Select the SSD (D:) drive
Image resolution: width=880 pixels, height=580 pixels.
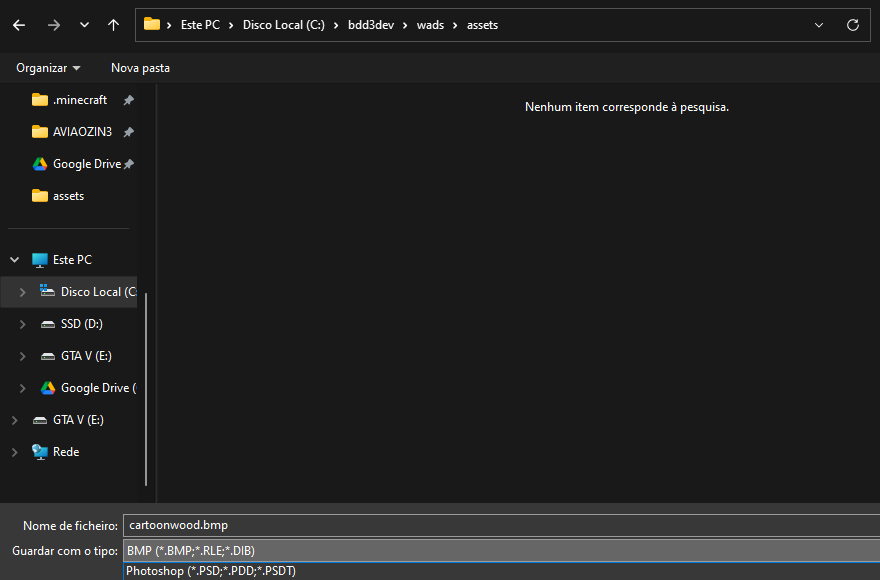click(81, 324)
